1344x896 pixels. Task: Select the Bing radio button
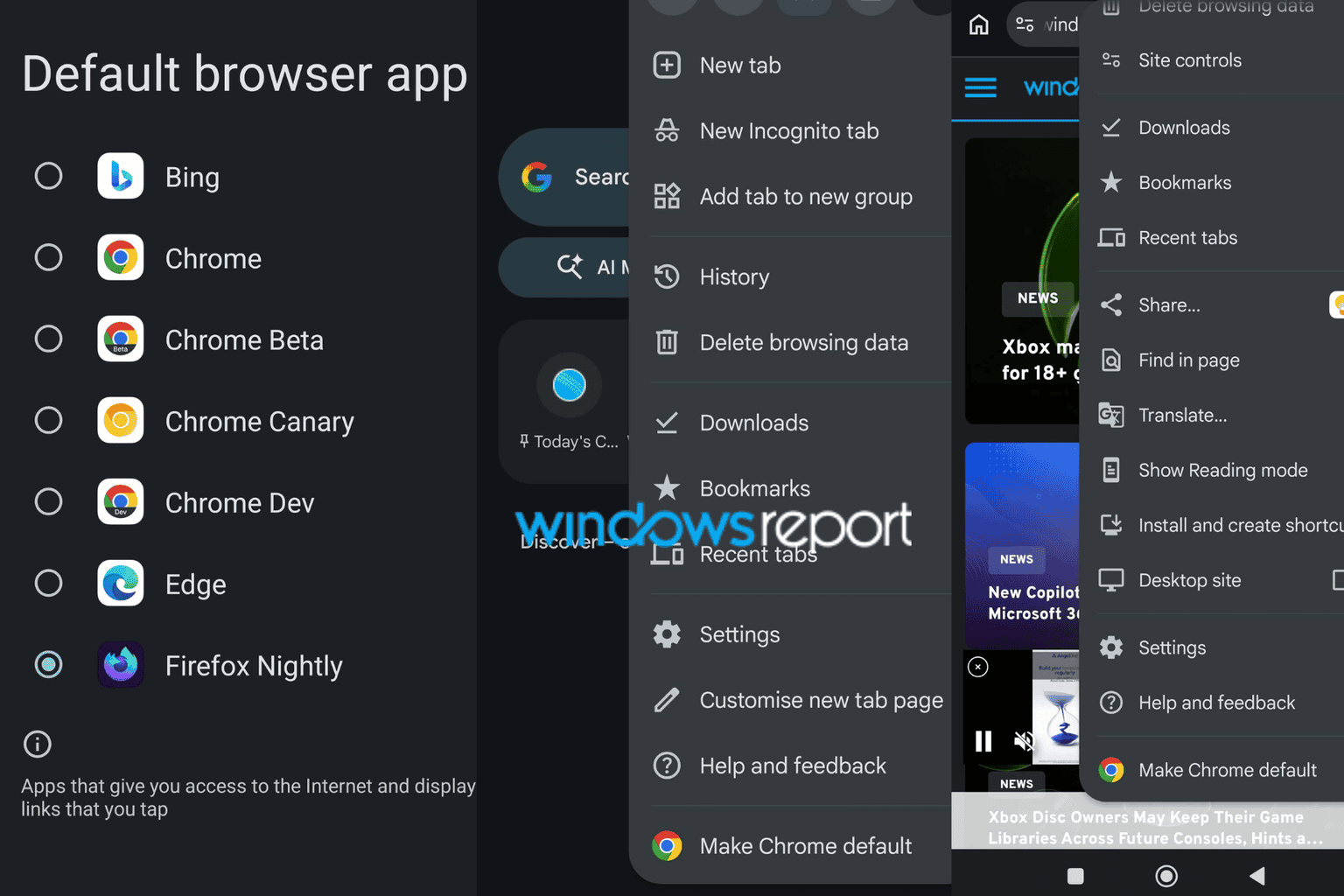pos(49,176)
